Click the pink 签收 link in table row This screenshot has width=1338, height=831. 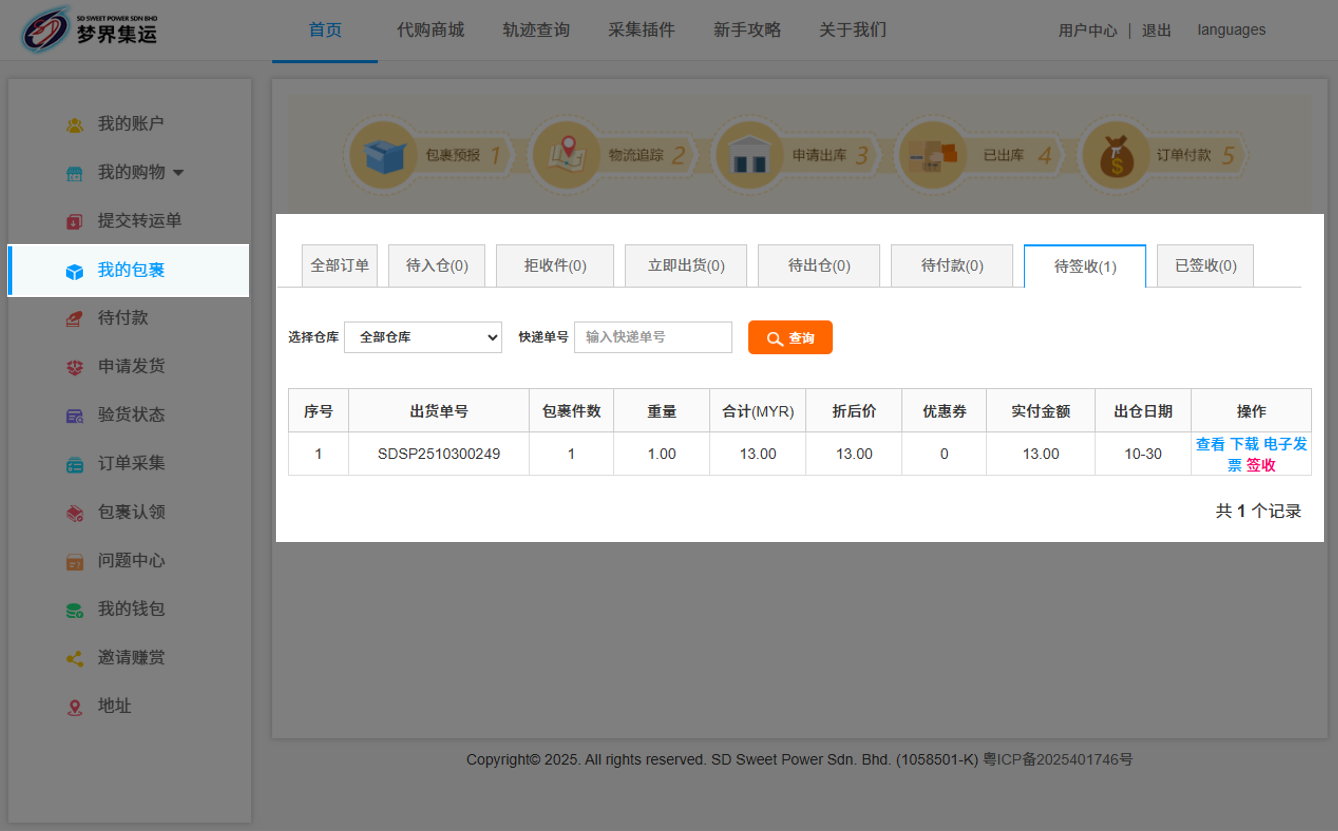(1261, 465)
